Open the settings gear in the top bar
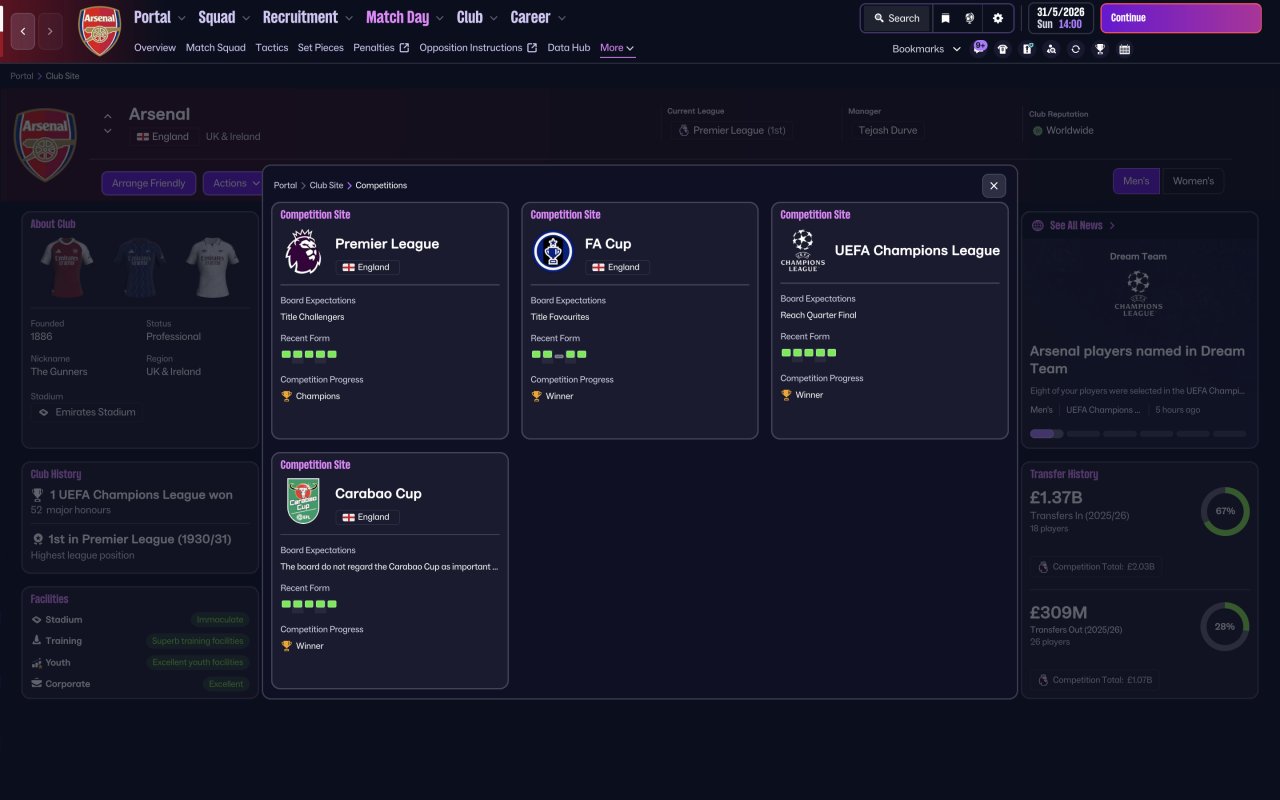Screen dimensions: 1280x800 click(x=997, y=18)
